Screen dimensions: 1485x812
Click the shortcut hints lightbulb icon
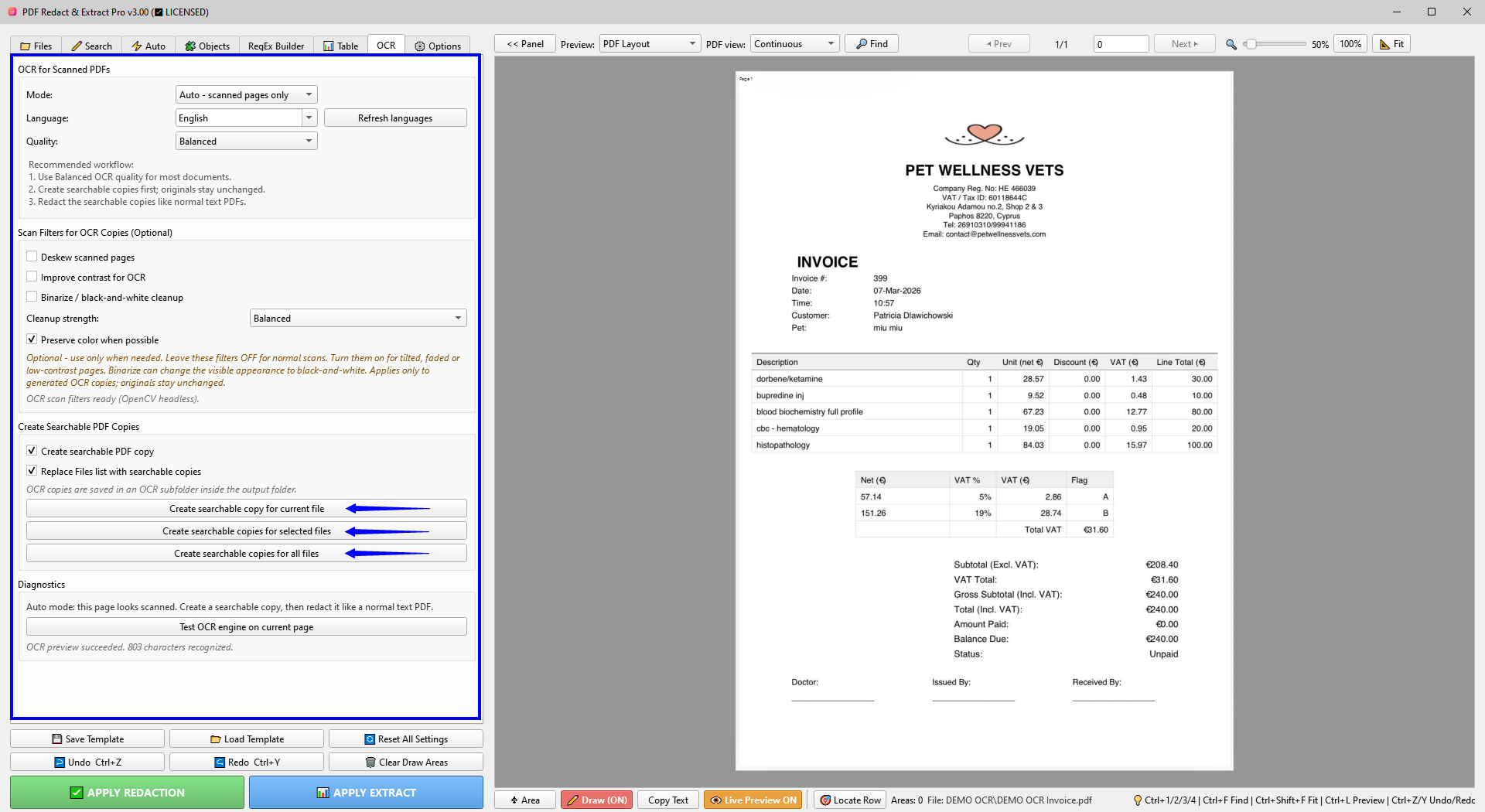coord(1138,800)
